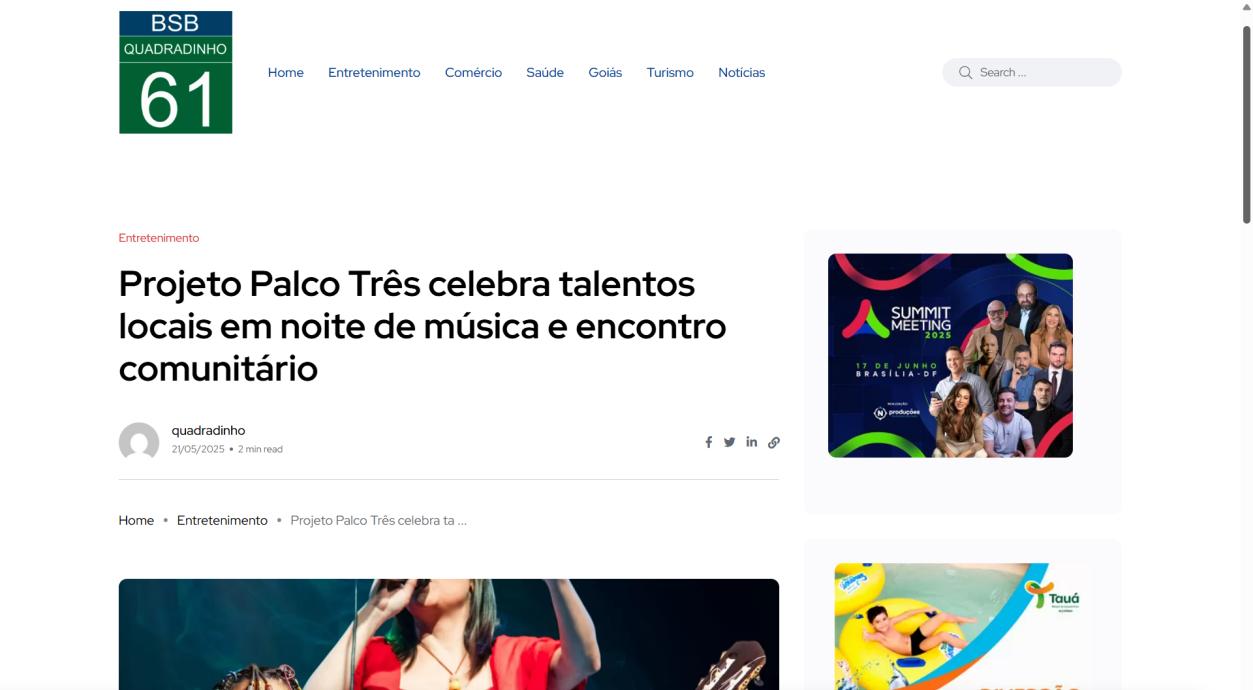Image resolution: width=1253 pixels, height=690 pixels.
Task: Share article on Facebook icon
Action: point(708,442)
